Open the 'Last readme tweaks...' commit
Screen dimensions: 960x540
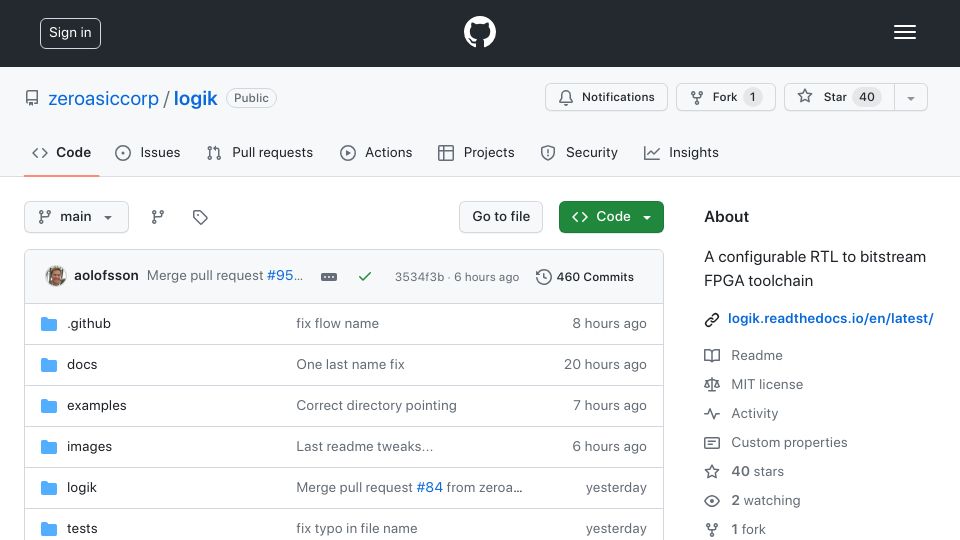[364, 446]
